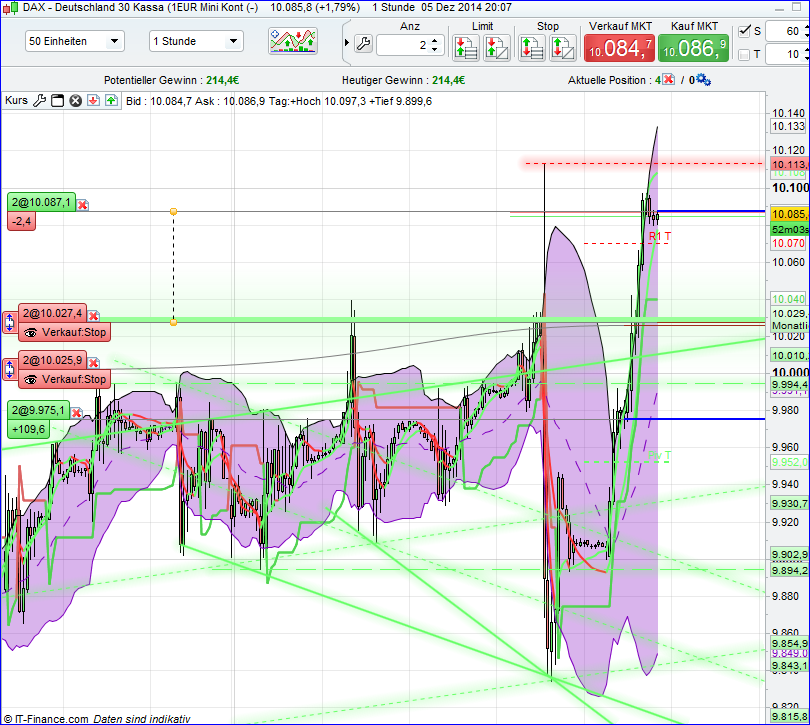Click the second Stop order icon

pyautogui.click(x=563, y=48)
